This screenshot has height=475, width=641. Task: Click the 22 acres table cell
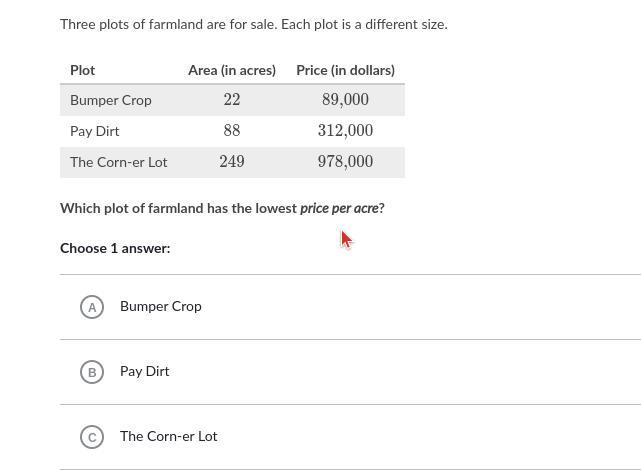[x=232, y=100]
